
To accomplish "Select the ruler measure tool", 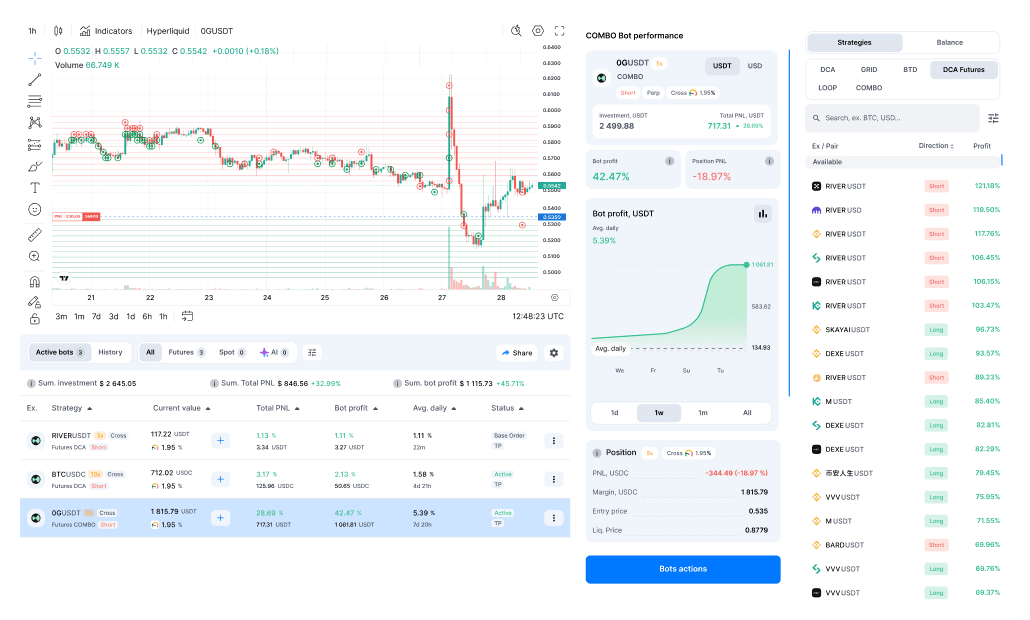I will 35,234.
